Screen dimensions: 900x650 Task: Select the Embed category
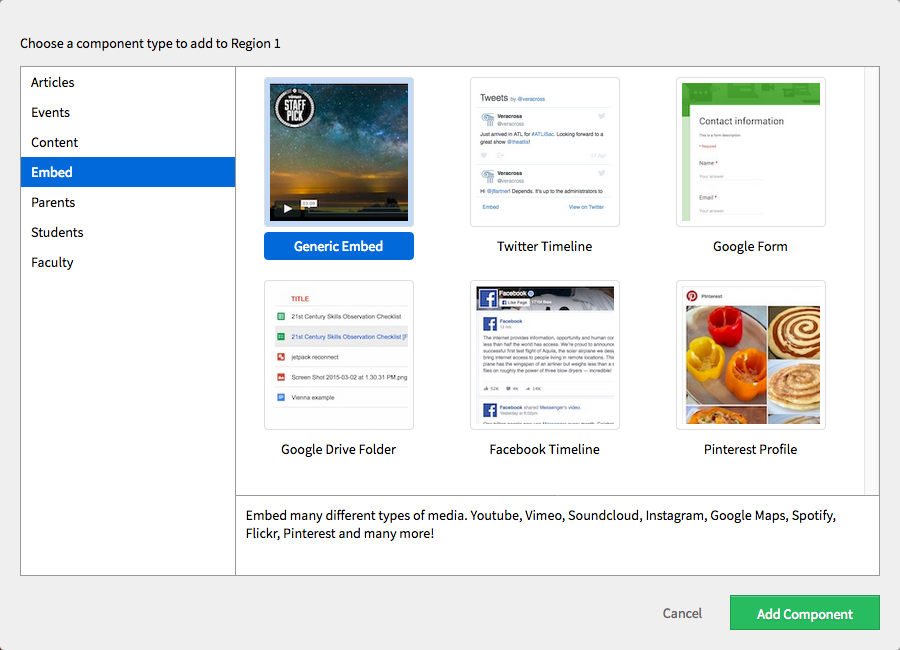[x=52, y=172]
